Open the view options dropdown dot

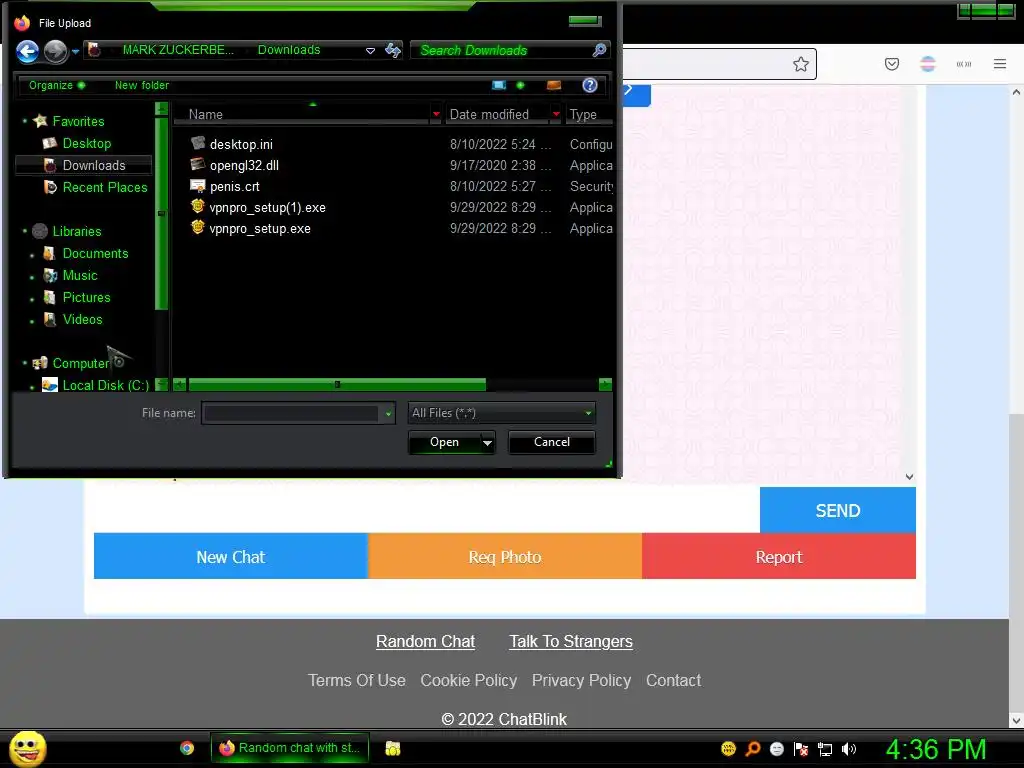pos(520,85)
